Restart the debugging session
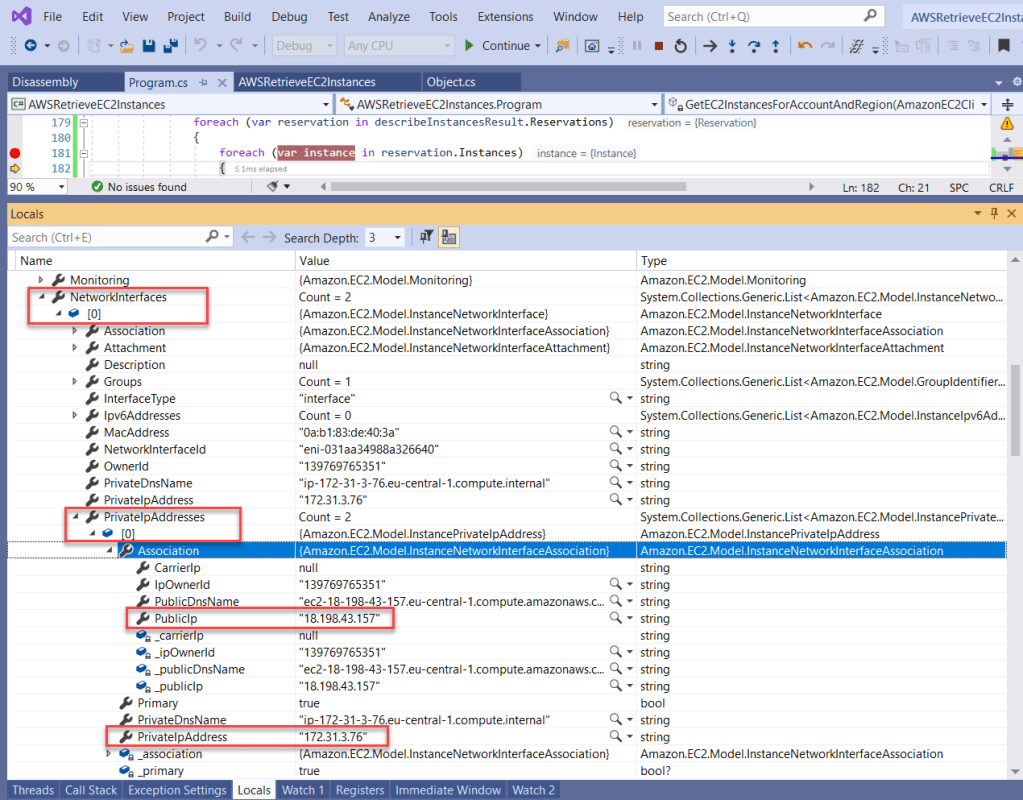This screenshot has width=1023, height=800. pos(681,46)
